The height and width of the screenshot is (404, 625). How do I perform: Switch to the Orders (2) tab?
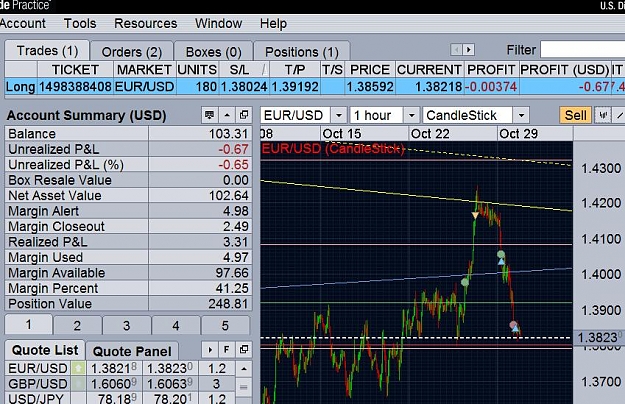(132, 52)
